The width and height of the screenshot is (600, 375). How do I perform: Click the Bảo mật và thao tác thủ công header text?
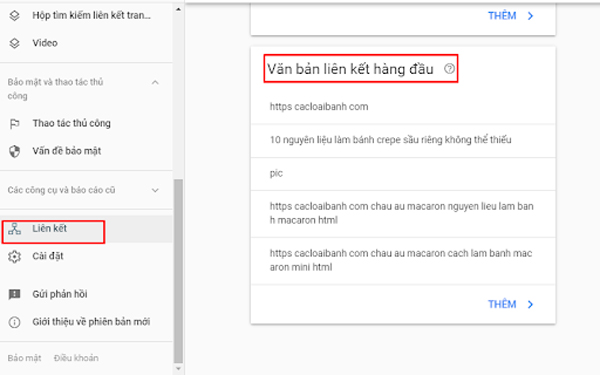pos(55,89)
